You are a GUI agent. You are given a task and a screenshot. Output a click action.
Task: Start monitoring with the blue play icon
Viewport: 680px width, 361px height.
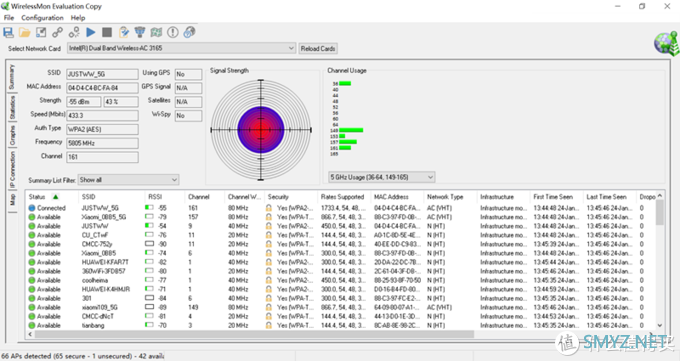91,32
